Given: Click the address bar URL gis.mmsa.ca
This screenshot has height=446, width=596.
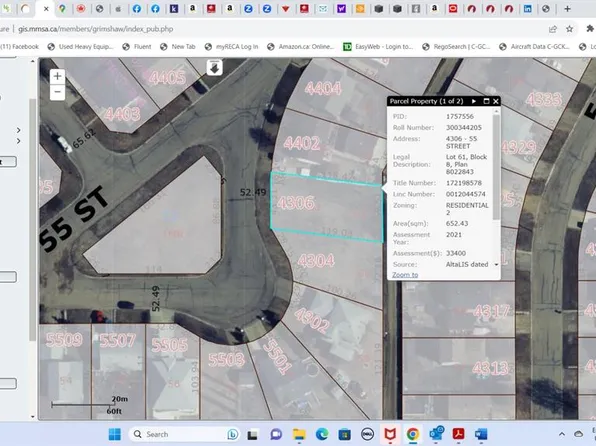Looking at the screenshot, I should (x=95, y=29).
